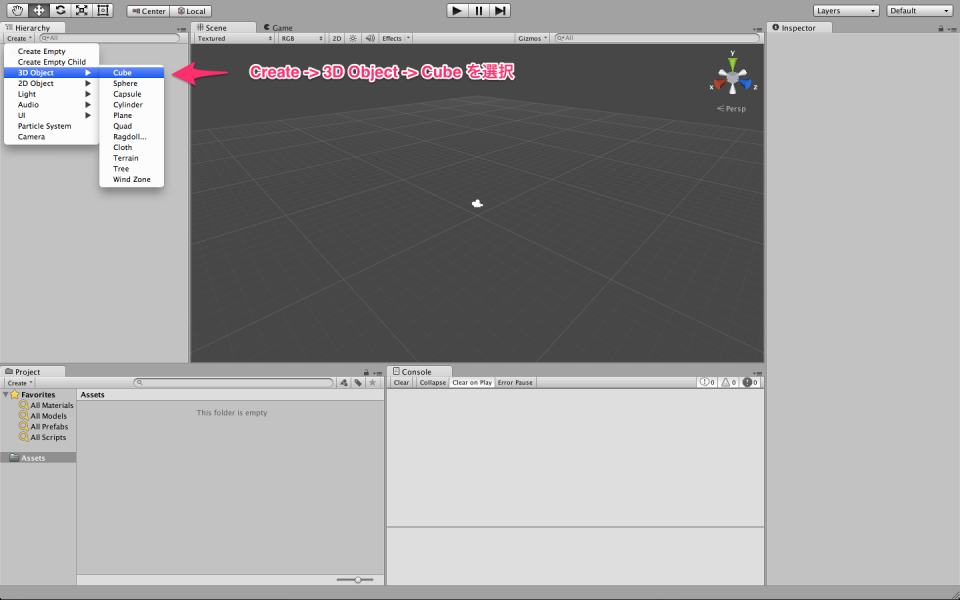Viewport: 960px width, 600px height.
Task: Switch handle orientation with the Local button
Action: [x=192, y=10]
